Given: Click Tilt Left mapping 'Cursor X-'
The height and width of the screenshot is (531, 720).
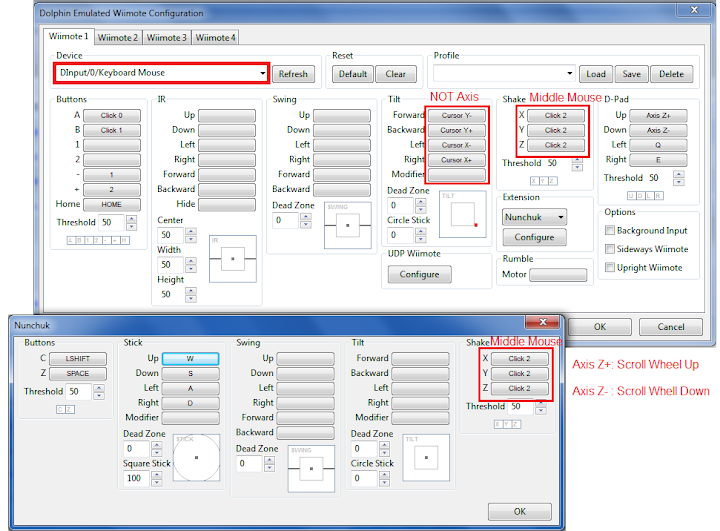Looking at the screenshot, I should (456, 145).
